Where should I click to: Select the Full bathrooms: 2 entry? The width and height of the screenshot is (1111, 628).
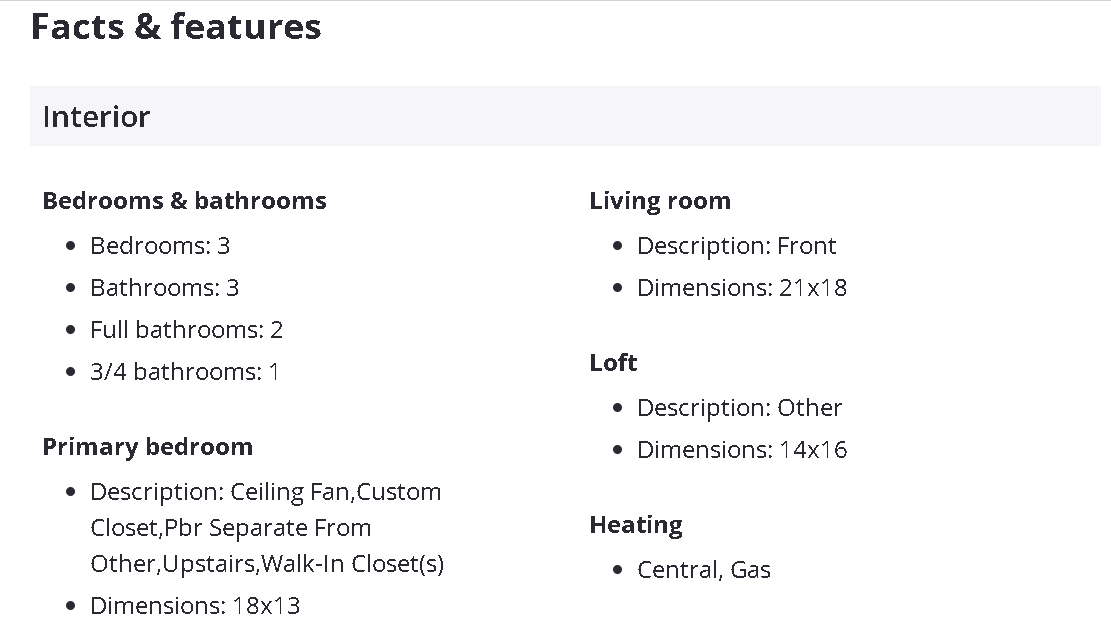pyautogui.click(x=186, y=330)
